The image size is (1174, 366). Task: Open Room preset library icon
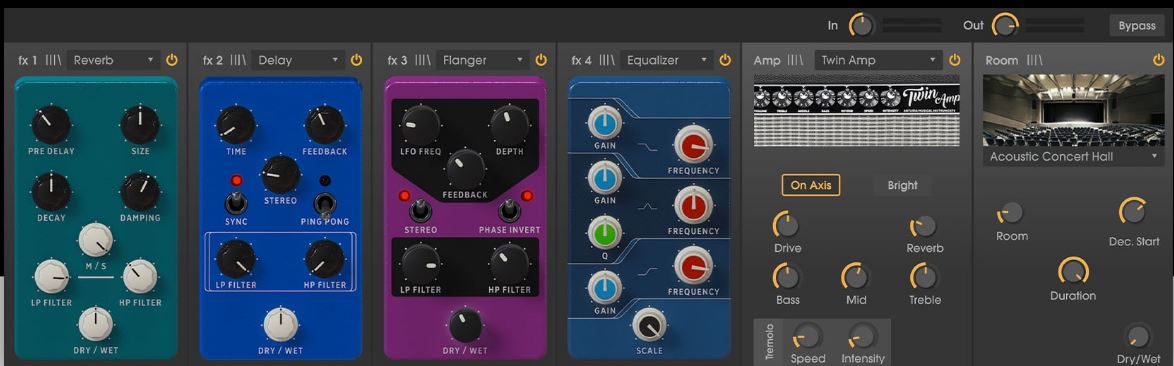pos(1034,60)
